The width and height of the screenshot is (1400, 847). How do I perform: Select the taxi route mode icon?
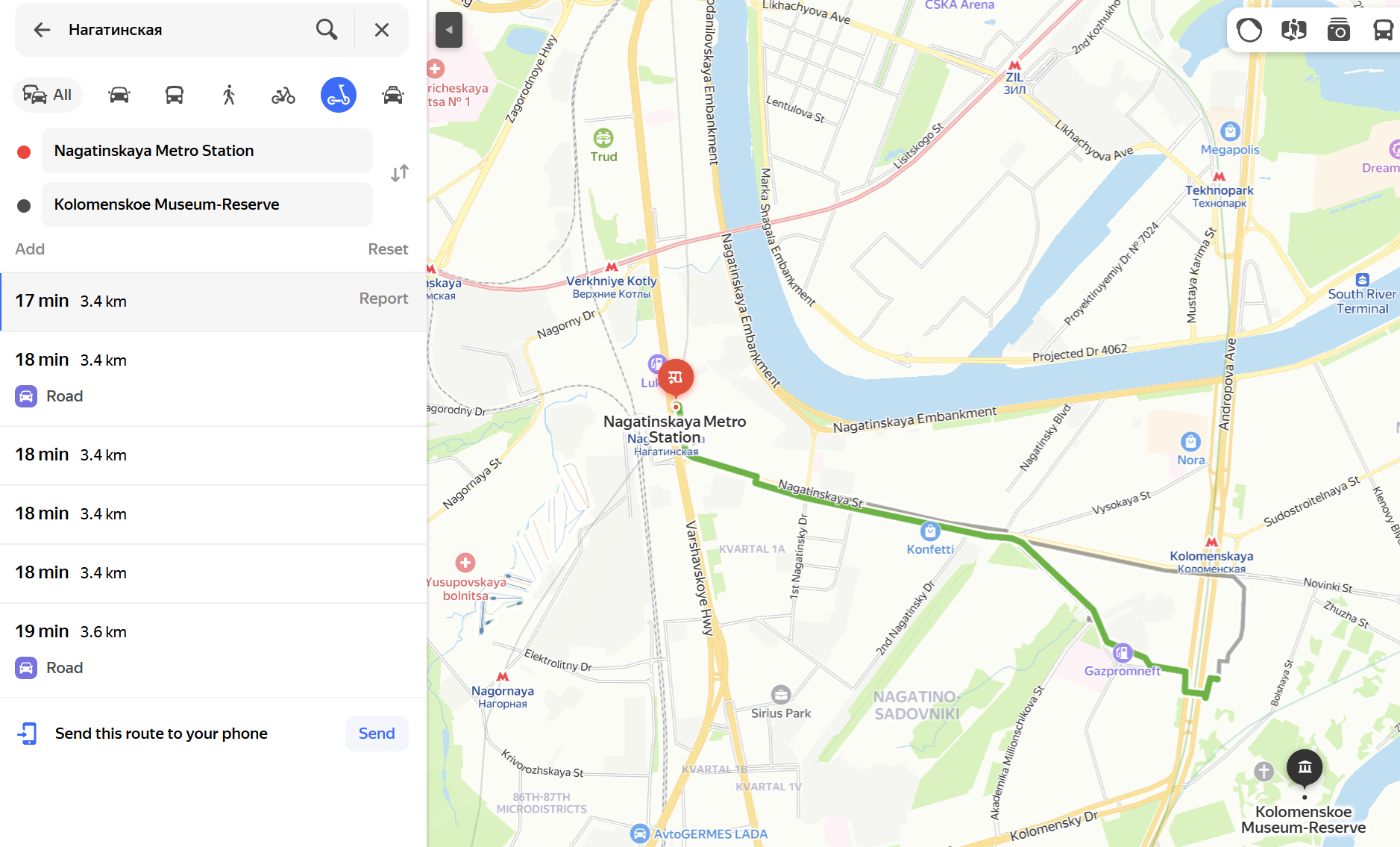coord(393,95)
